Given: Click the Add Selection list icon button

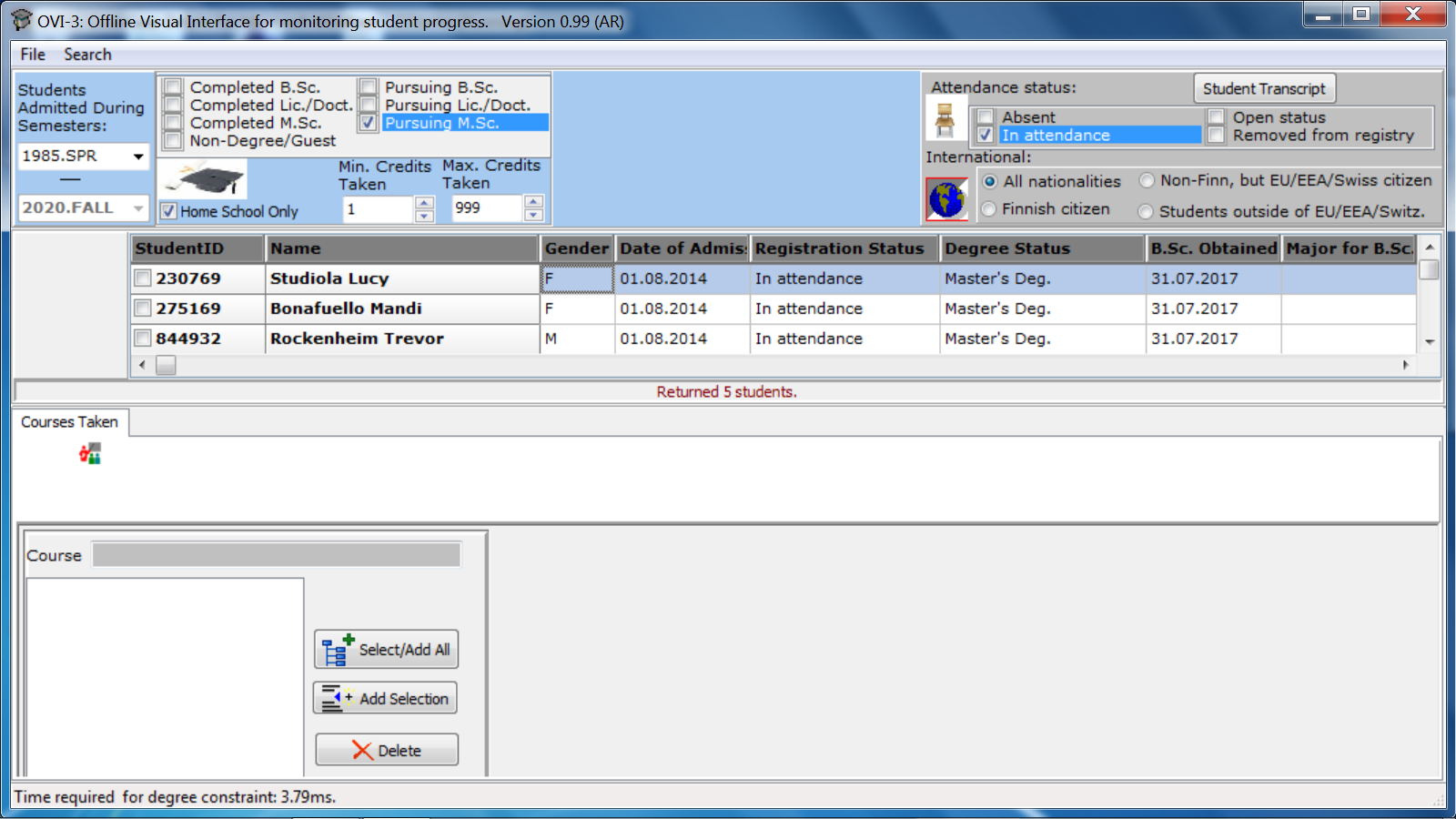Looking at the screenshot, I should (386, 699).
